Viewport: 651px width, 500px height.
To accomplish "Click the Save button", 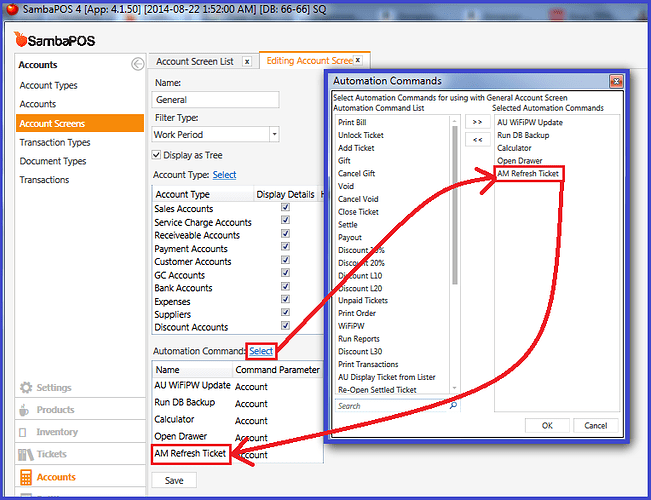I will point(174,480).
